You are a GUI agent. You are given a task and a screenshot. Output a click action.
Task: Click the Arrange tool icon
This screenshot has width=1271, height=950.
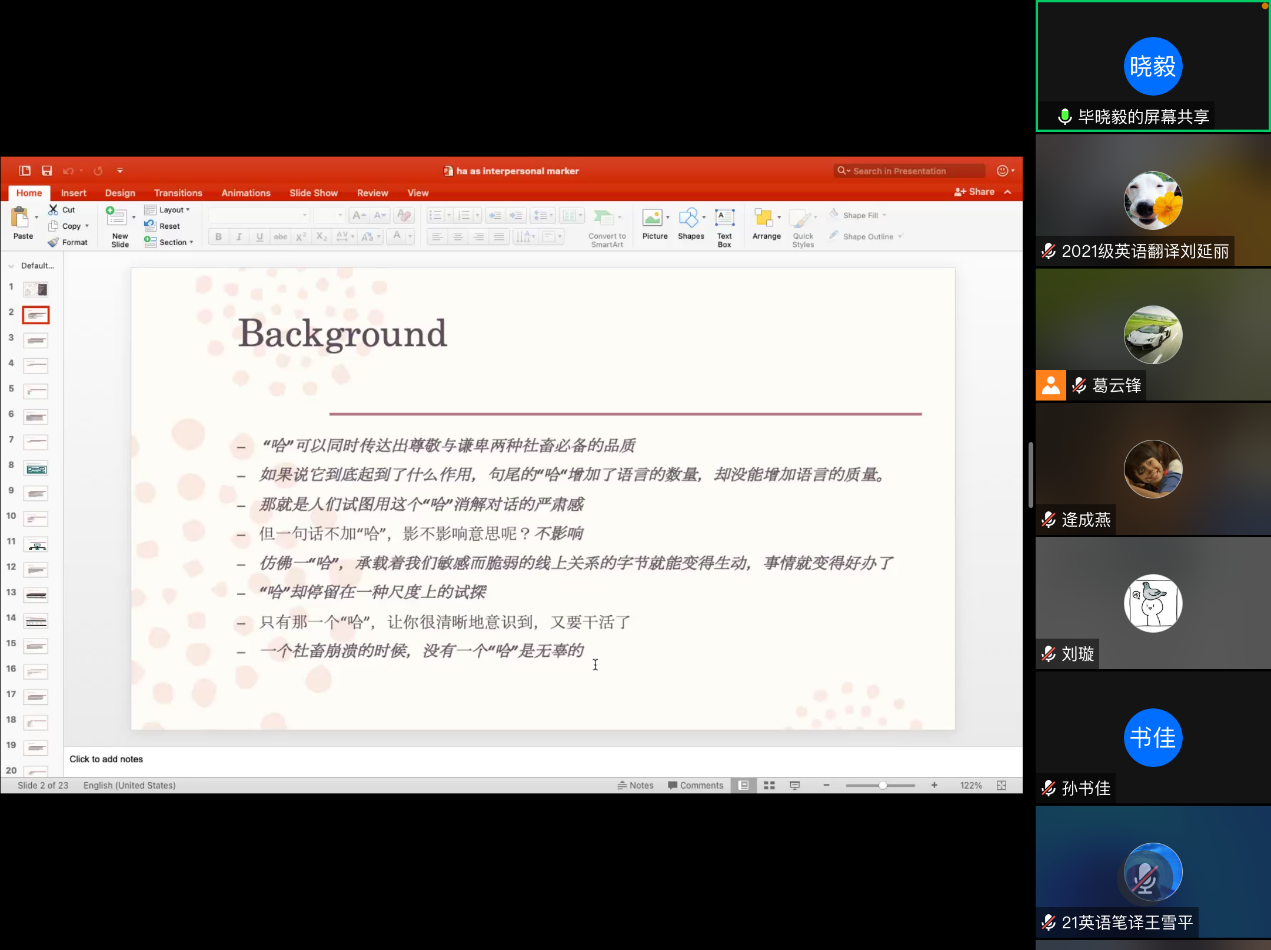coord(765,219)
